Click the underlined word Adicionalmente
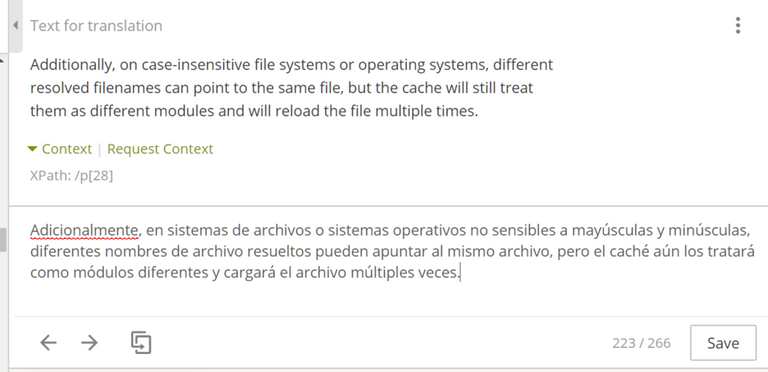768x372 pixels. 84,230
